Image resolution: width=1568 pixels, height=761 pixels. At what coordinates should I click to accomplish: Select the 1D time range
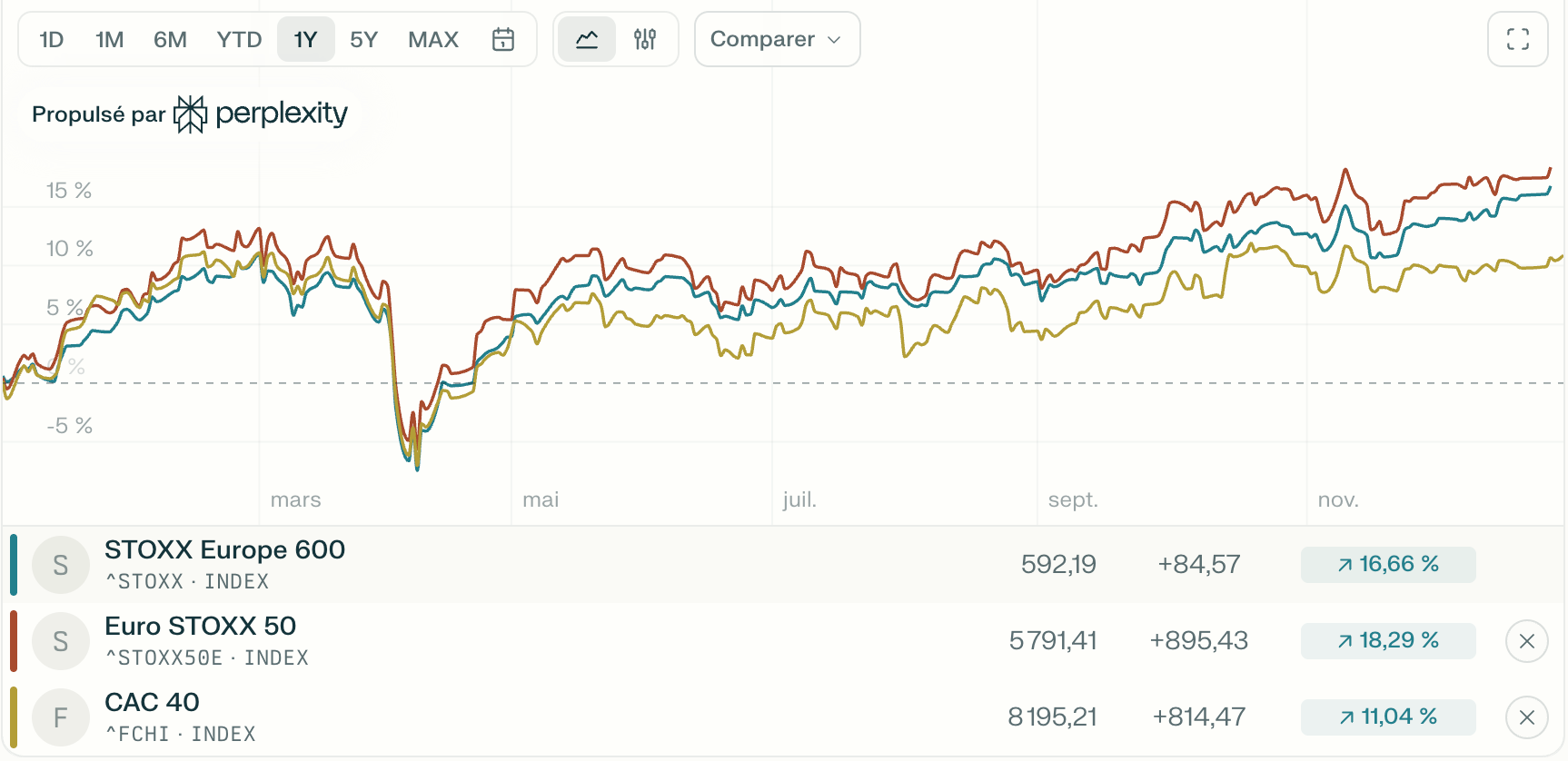click(x=52, y=39)
